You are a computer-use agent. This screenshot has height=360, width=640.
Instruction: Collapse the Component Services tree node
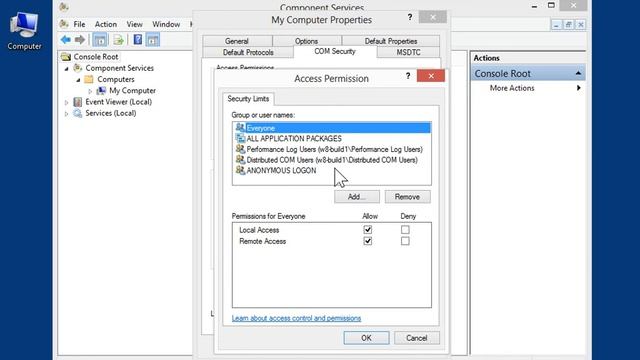click(x=67, y=69)
